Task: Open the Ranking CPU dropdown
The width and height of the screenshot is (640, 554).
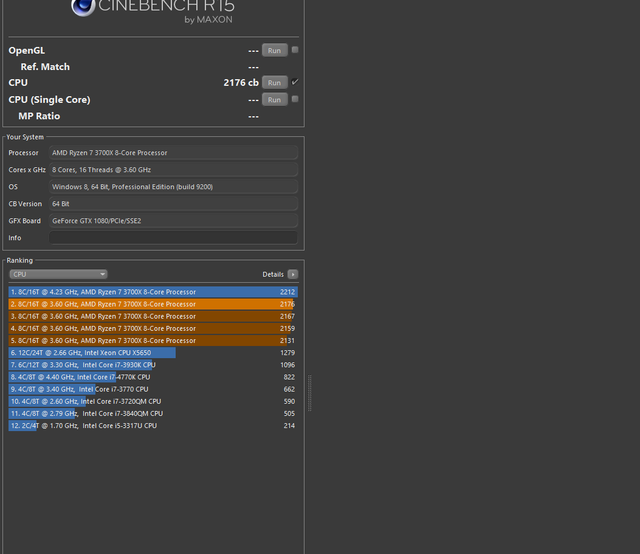Action: click(x=58, y=274)
